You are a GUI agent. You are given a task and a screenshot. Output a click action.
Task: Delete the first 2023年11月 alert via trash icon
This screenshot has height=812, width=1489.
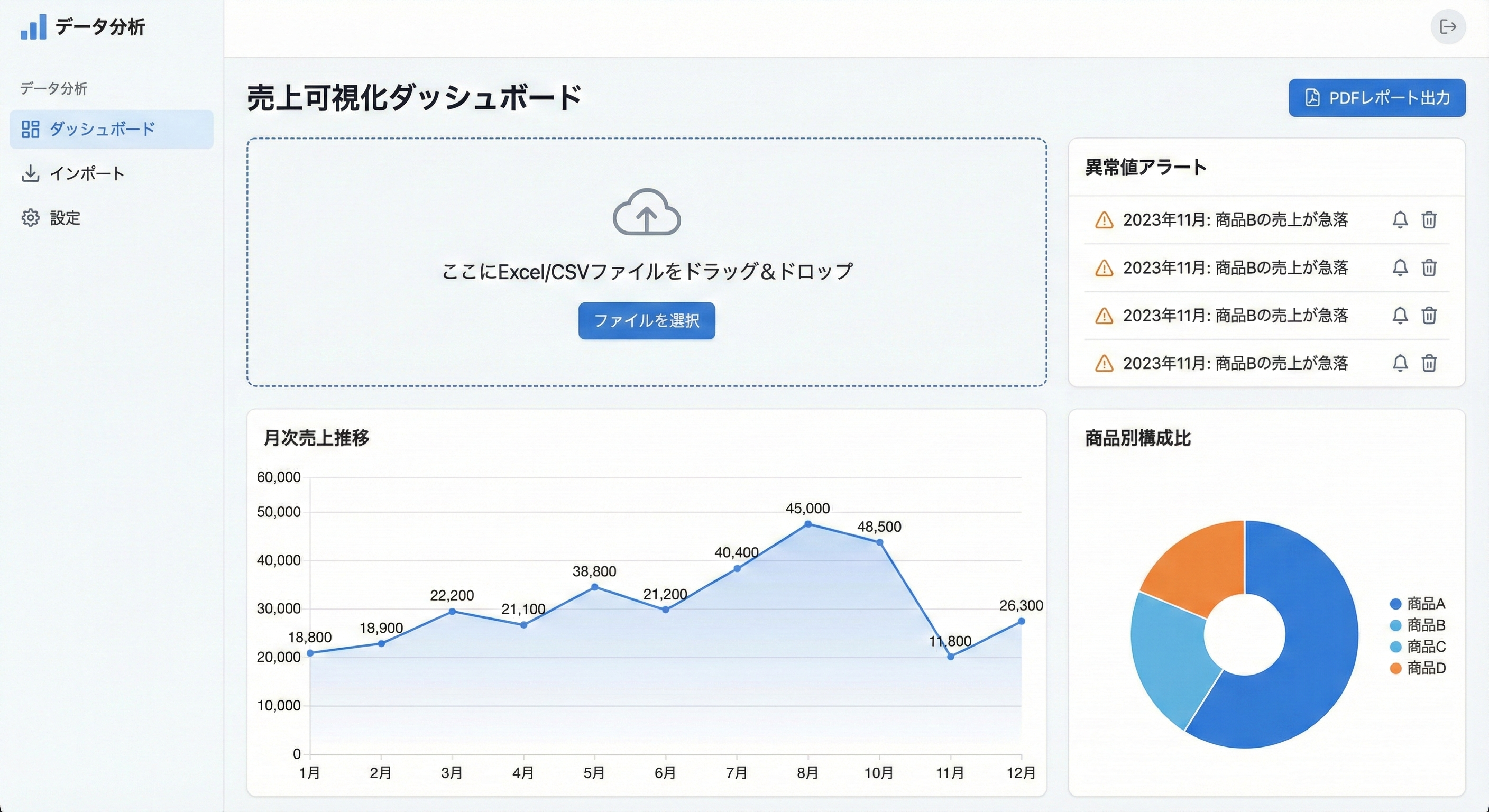[x=1429, y=220]
